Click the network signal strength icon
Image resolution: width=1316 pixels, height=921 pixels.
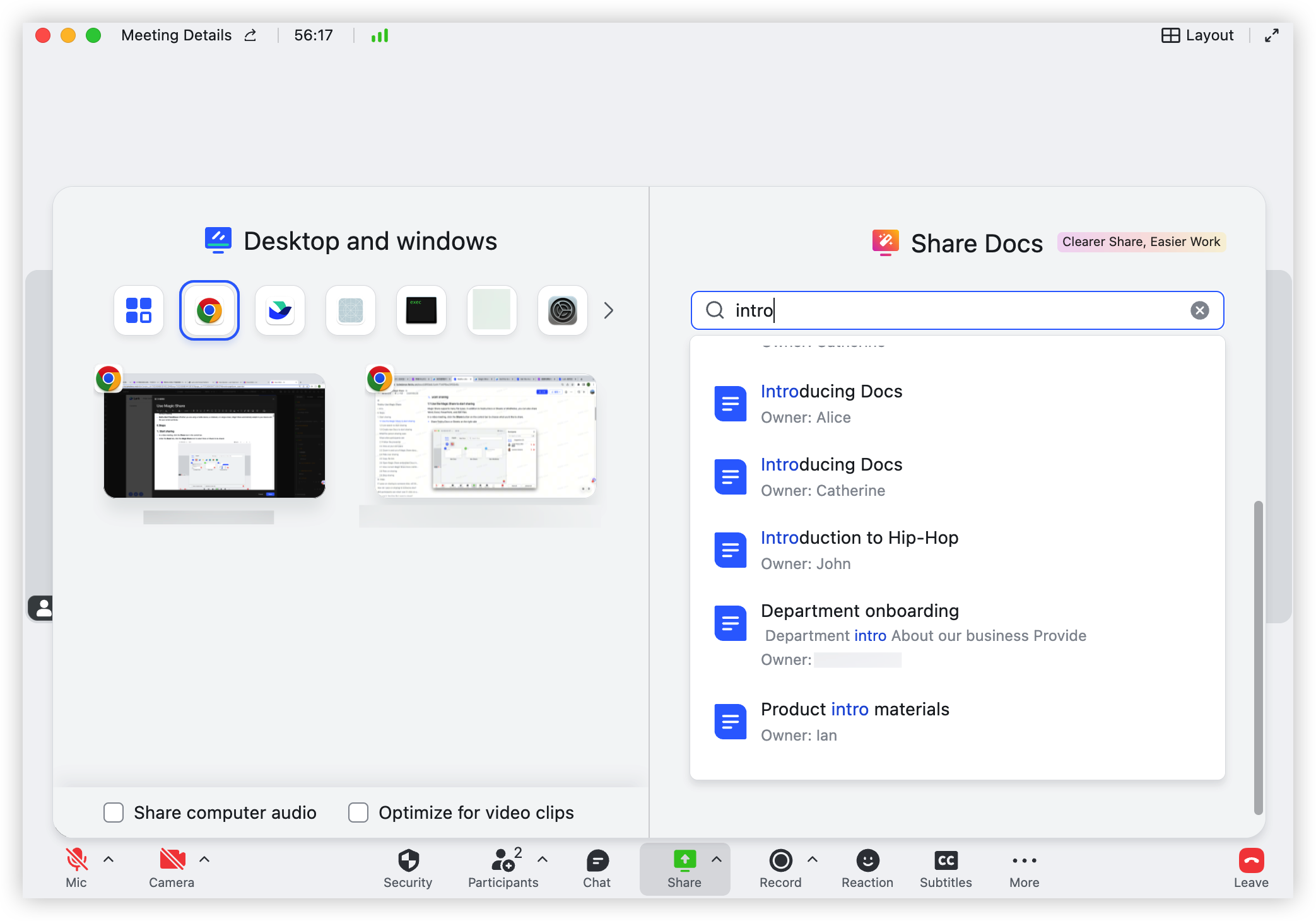click(x=380, y=35)
